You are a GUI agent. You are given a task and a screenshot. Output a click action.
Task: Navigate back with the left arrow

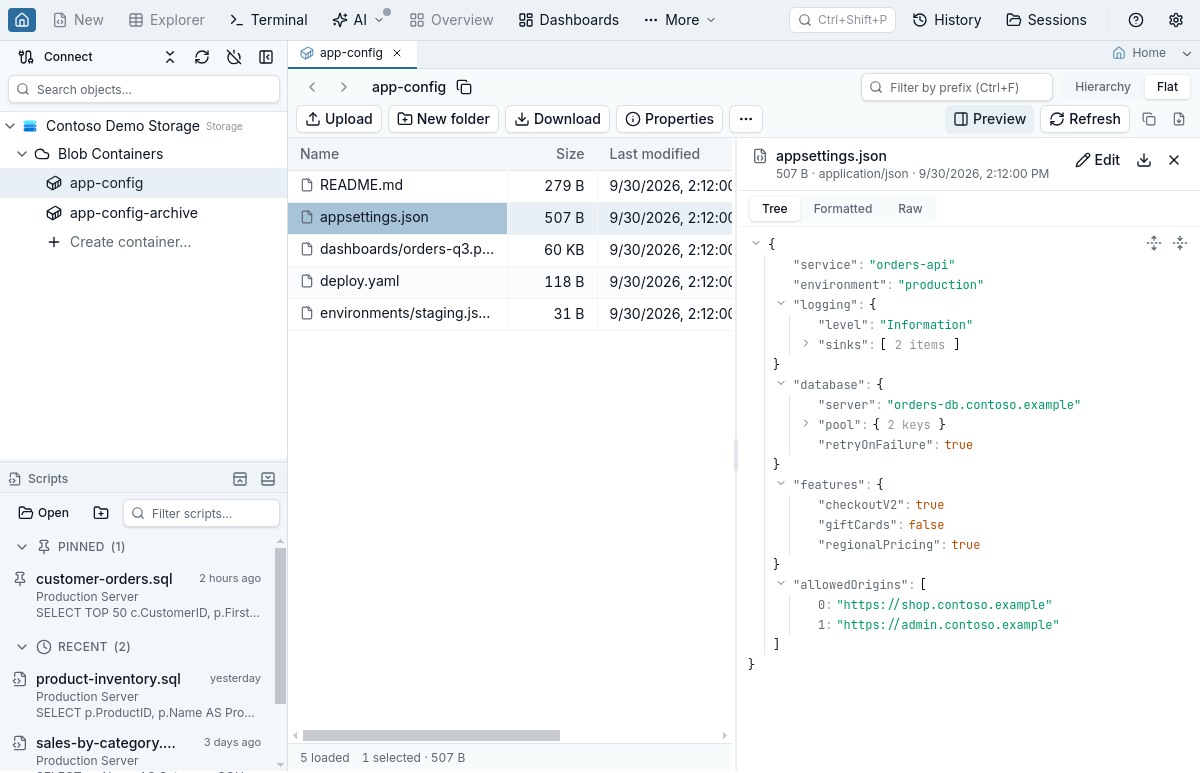point(312,87)
